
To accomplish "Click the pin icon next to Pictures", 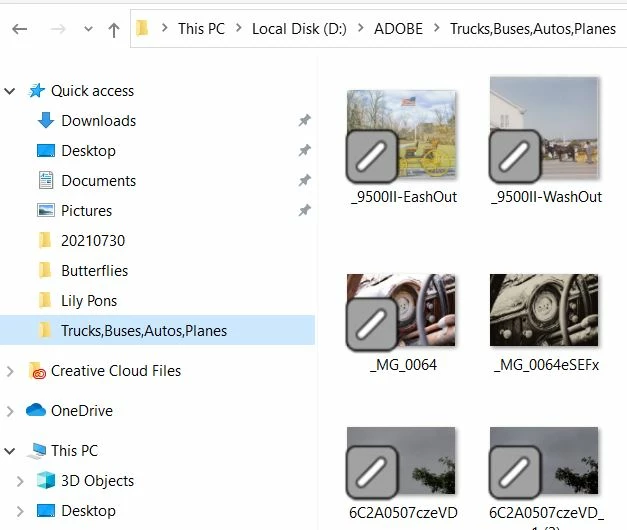I will pos(305,210).
